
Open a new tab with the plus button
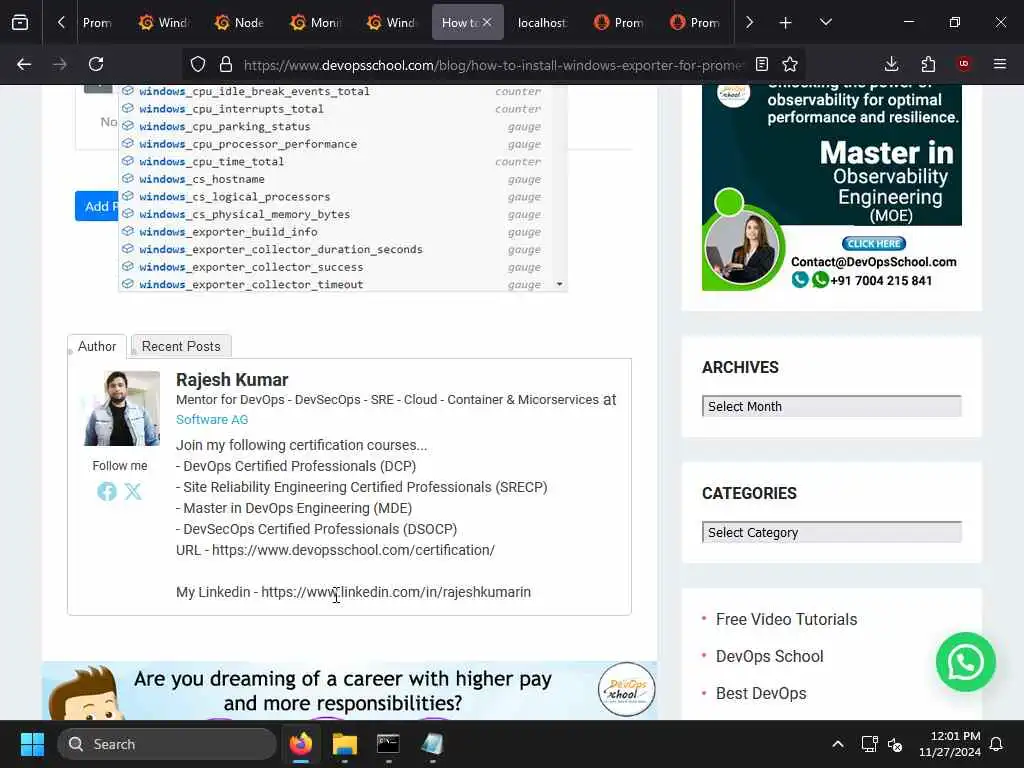click(x=786, y=22)
